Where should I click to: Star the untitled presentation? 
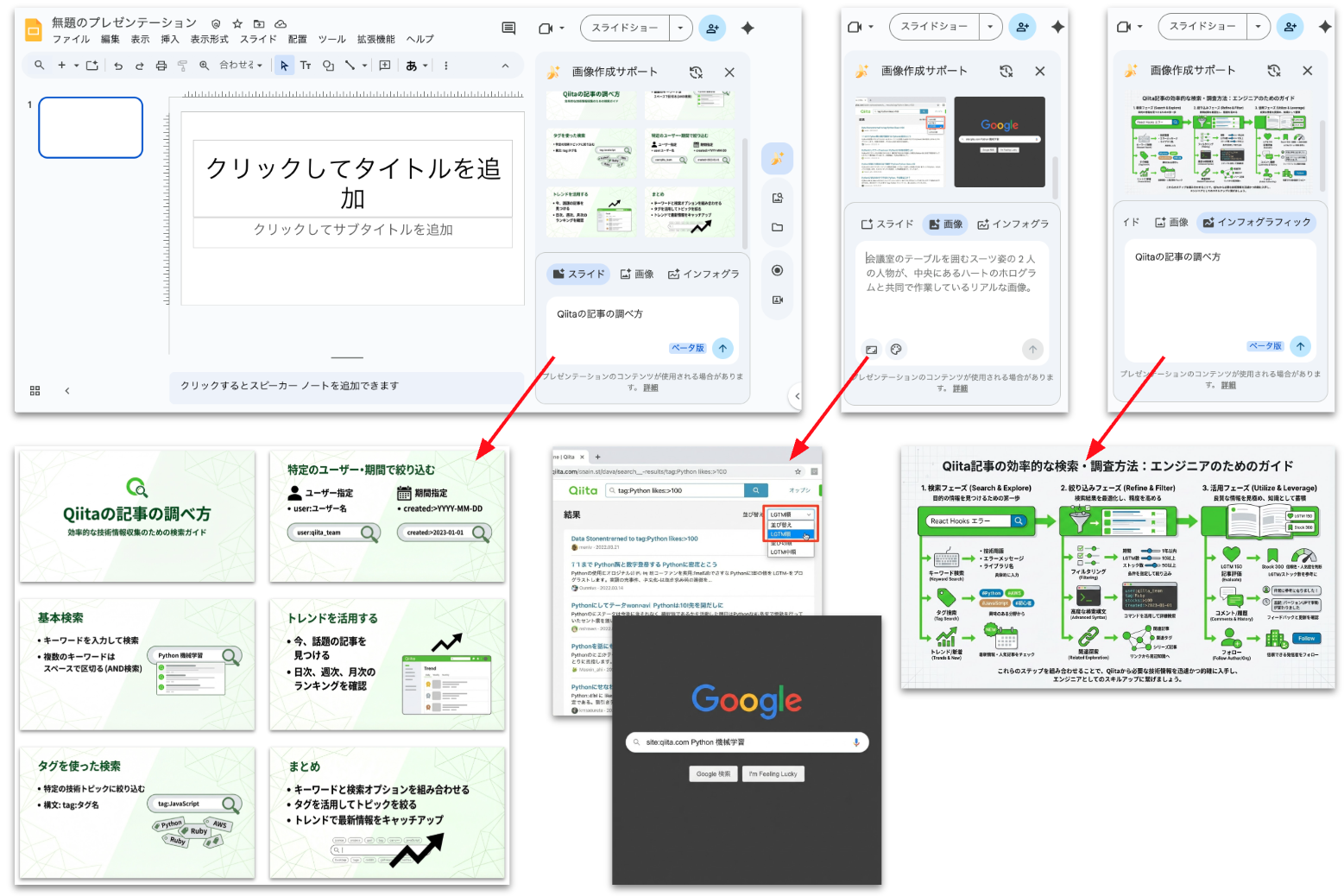pos(237,23)
